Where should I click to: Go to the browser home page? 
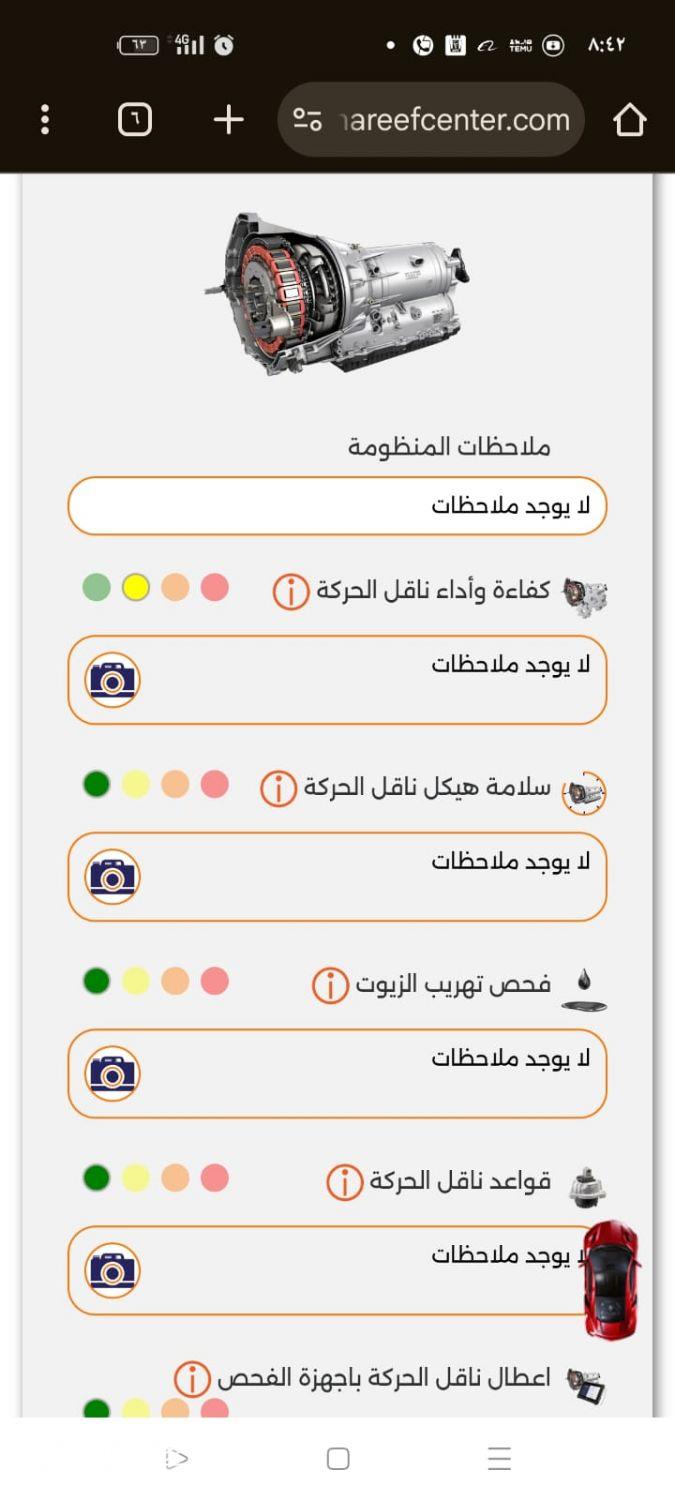point(630,120)
